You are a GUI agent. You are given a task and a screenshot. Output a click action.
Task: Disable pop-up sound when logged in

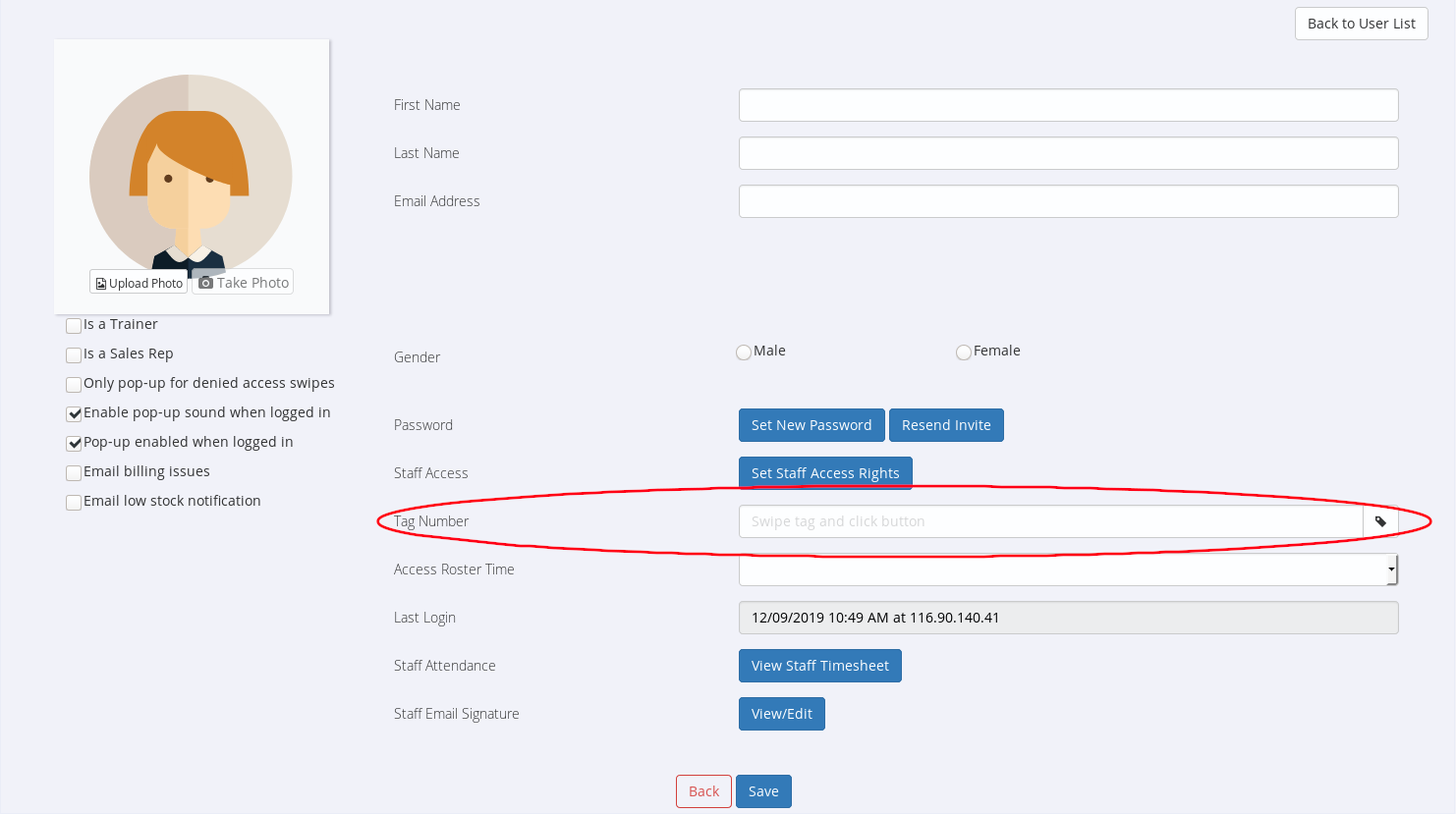tap(74, 413)
